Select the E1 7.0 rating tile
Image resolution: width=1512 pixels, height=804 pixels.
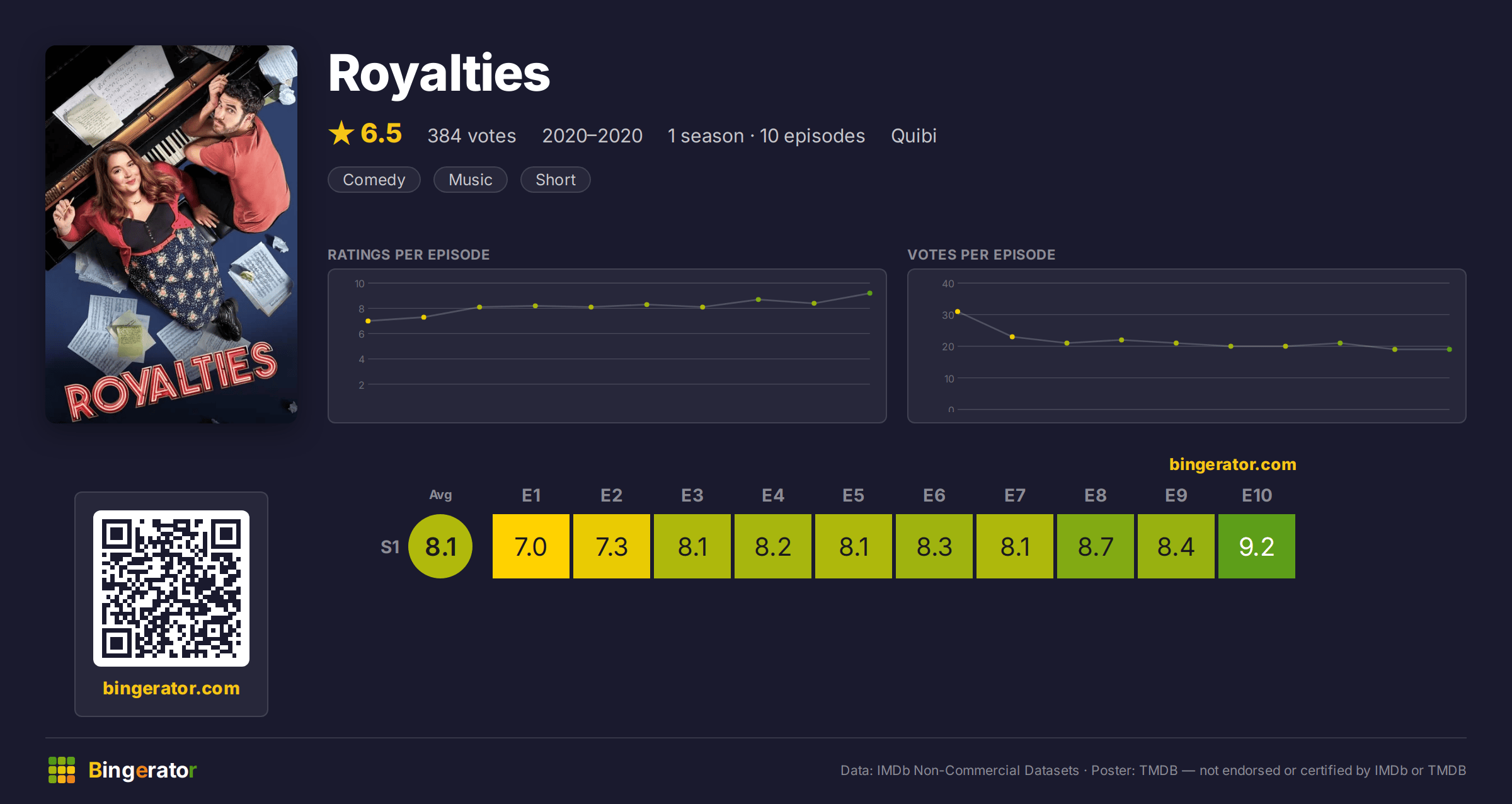click(x=531, y=546)
